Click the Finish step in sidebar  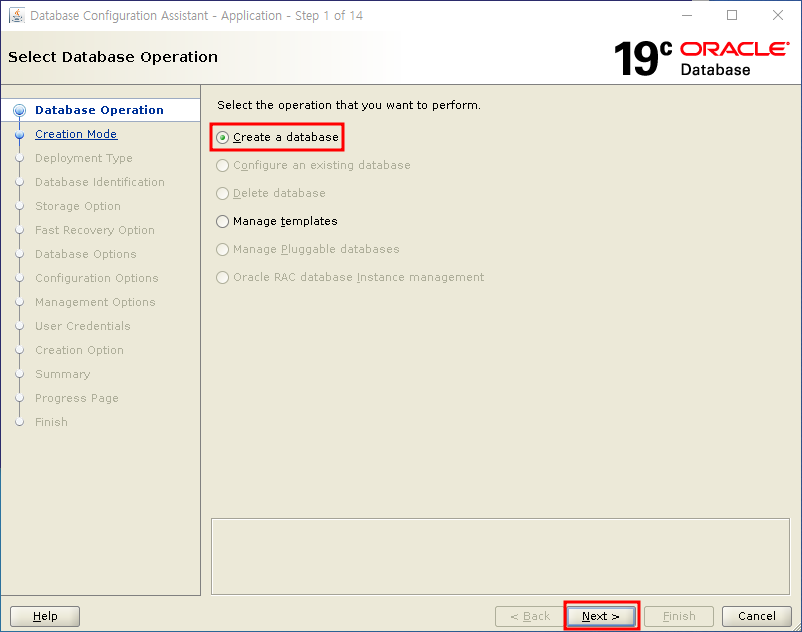pos(51,422)
